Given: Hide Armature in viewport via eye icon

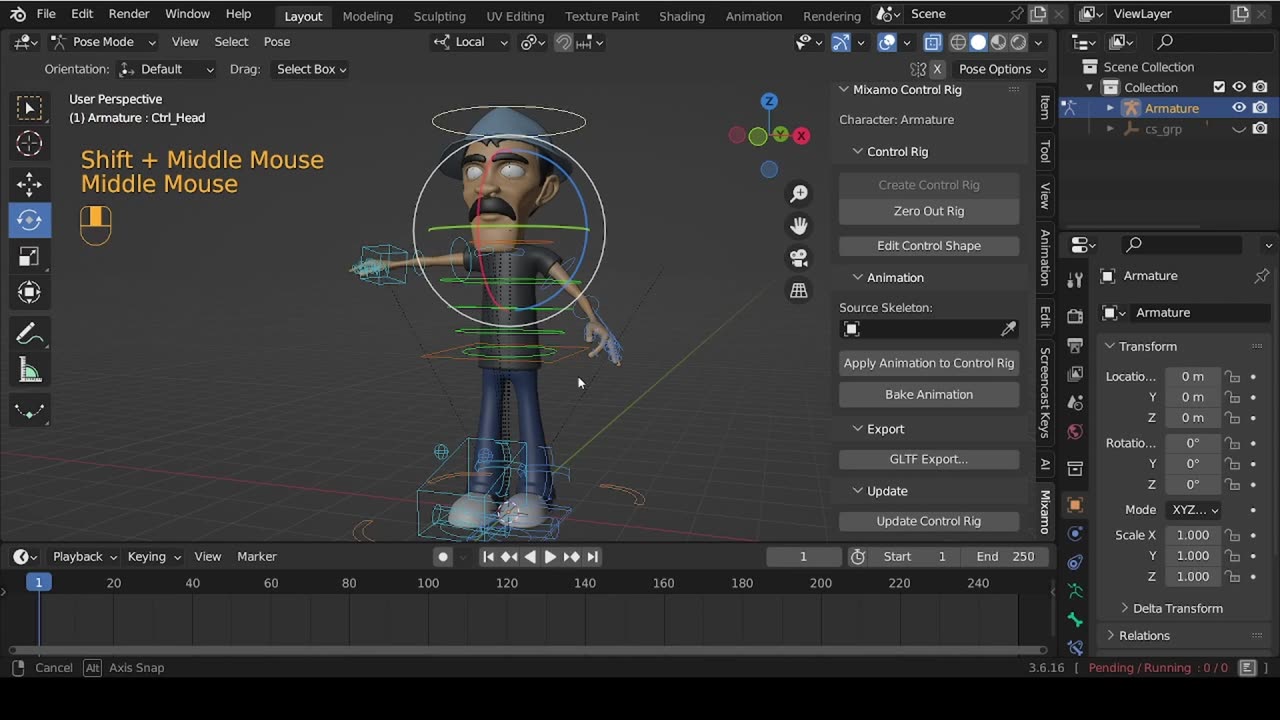Looking at the screenshot, I should coord(1239,108).
